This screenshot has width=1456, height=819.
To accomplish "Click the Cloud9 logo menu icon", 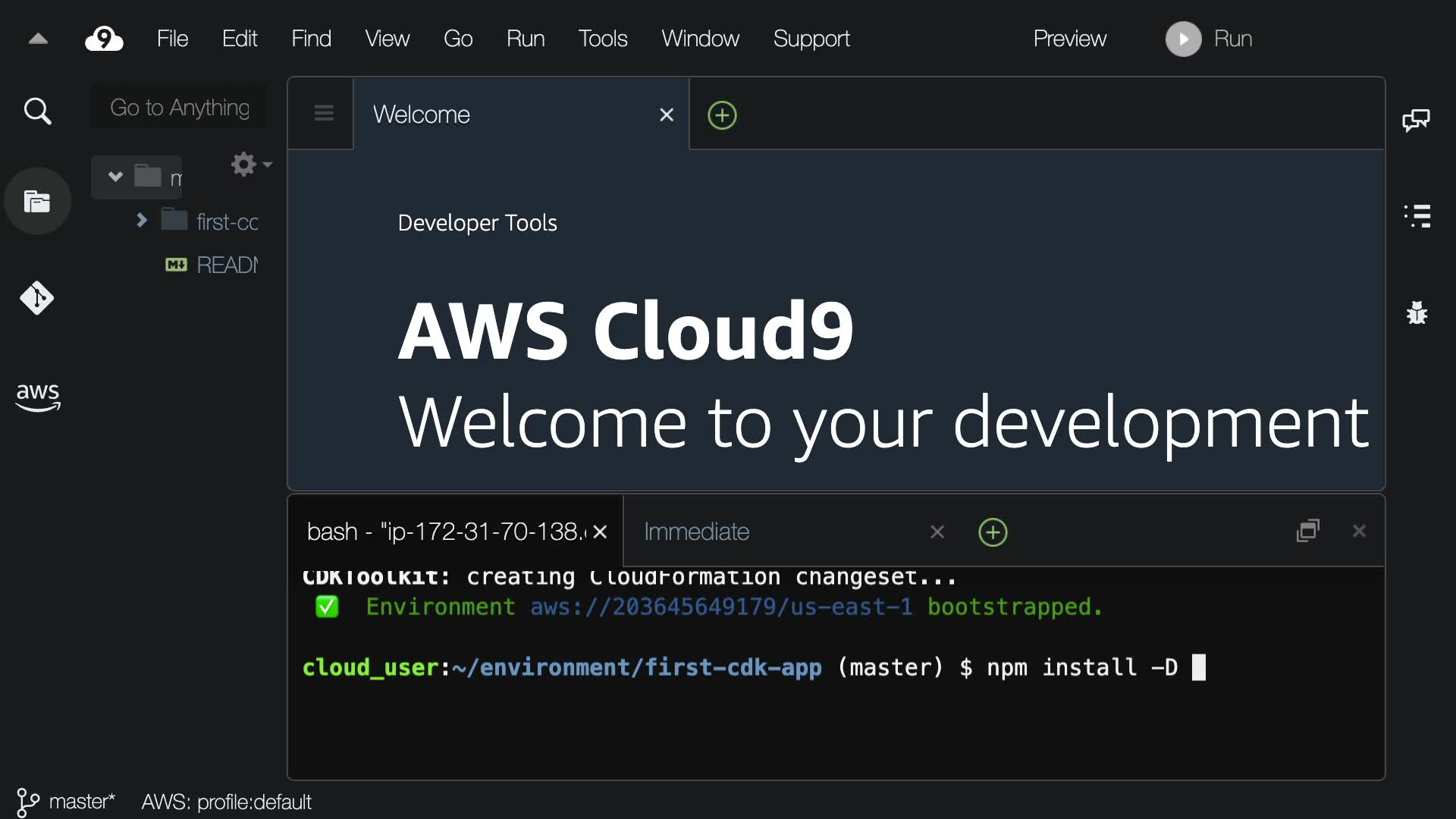I will [104, 39].
